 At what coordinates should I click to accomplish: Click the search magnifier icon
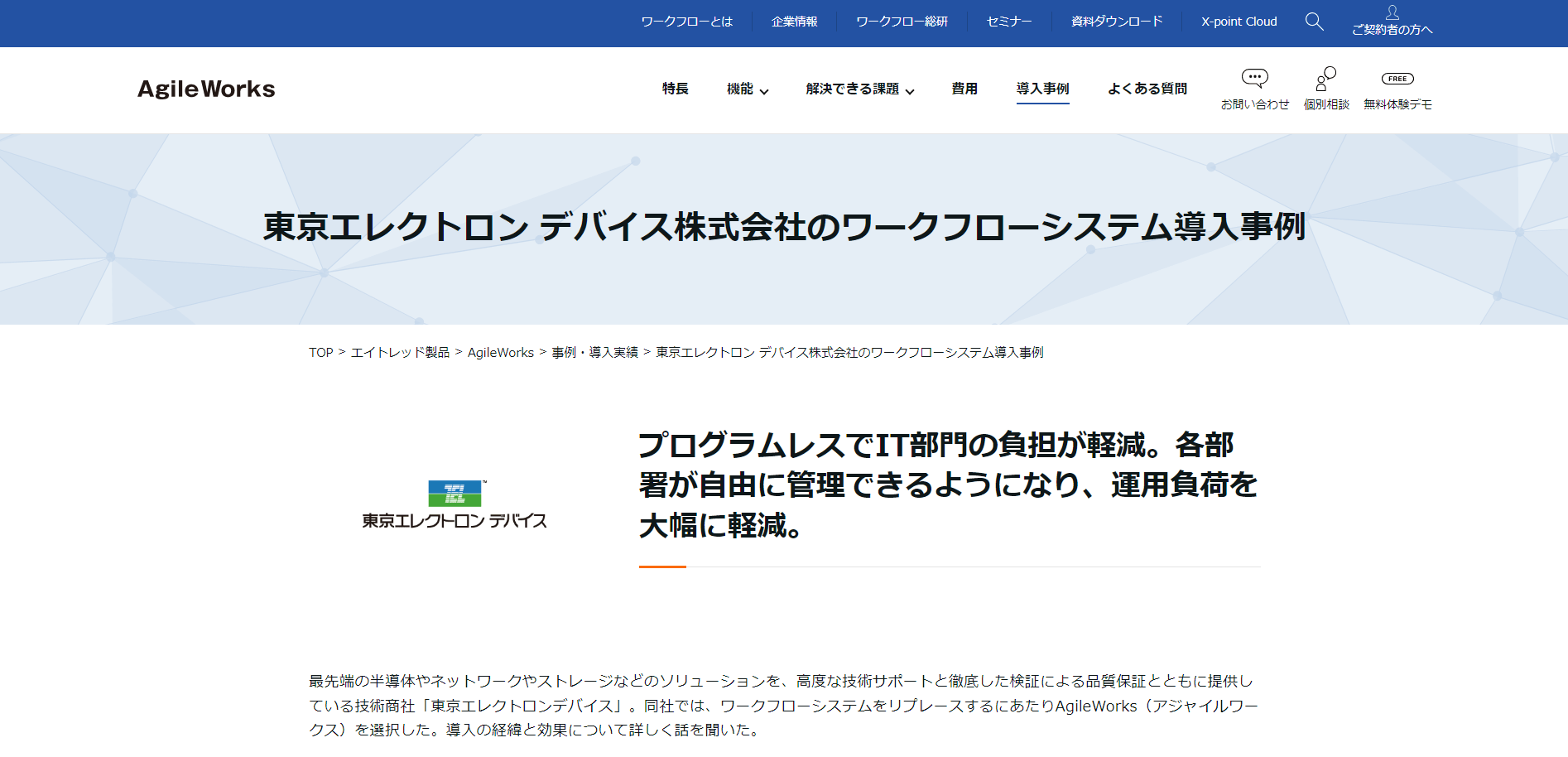coord(1314,22)
